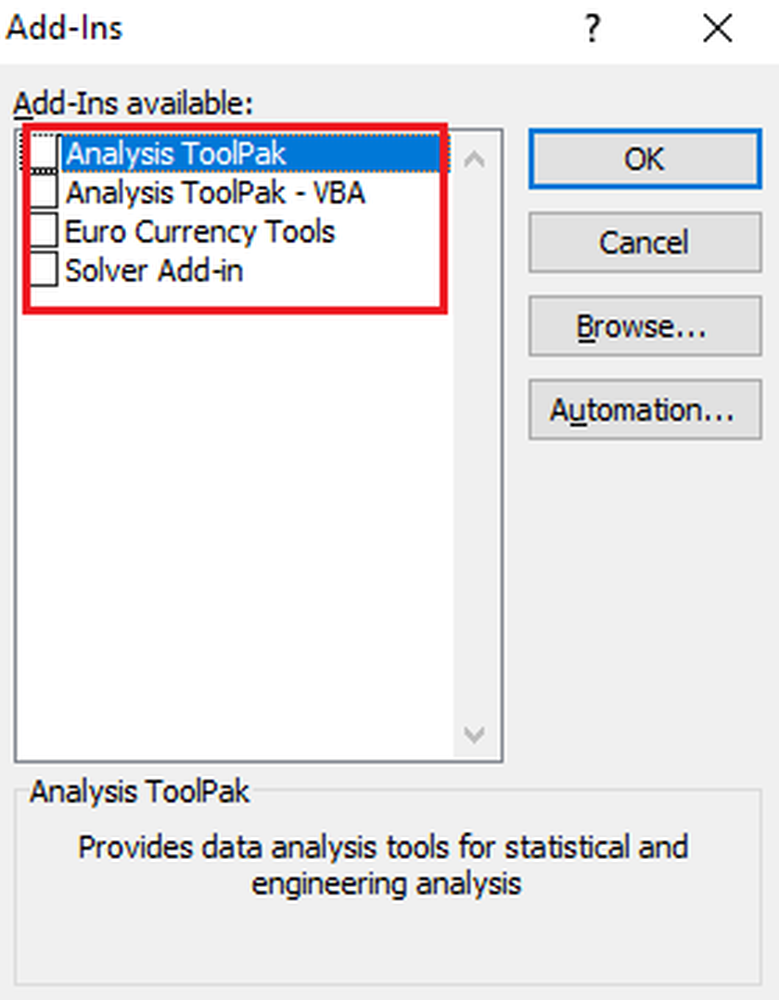Tick the Analysis ToolPak - VBA checkbox
This screenshot has width=779, height=1000.
44,191
